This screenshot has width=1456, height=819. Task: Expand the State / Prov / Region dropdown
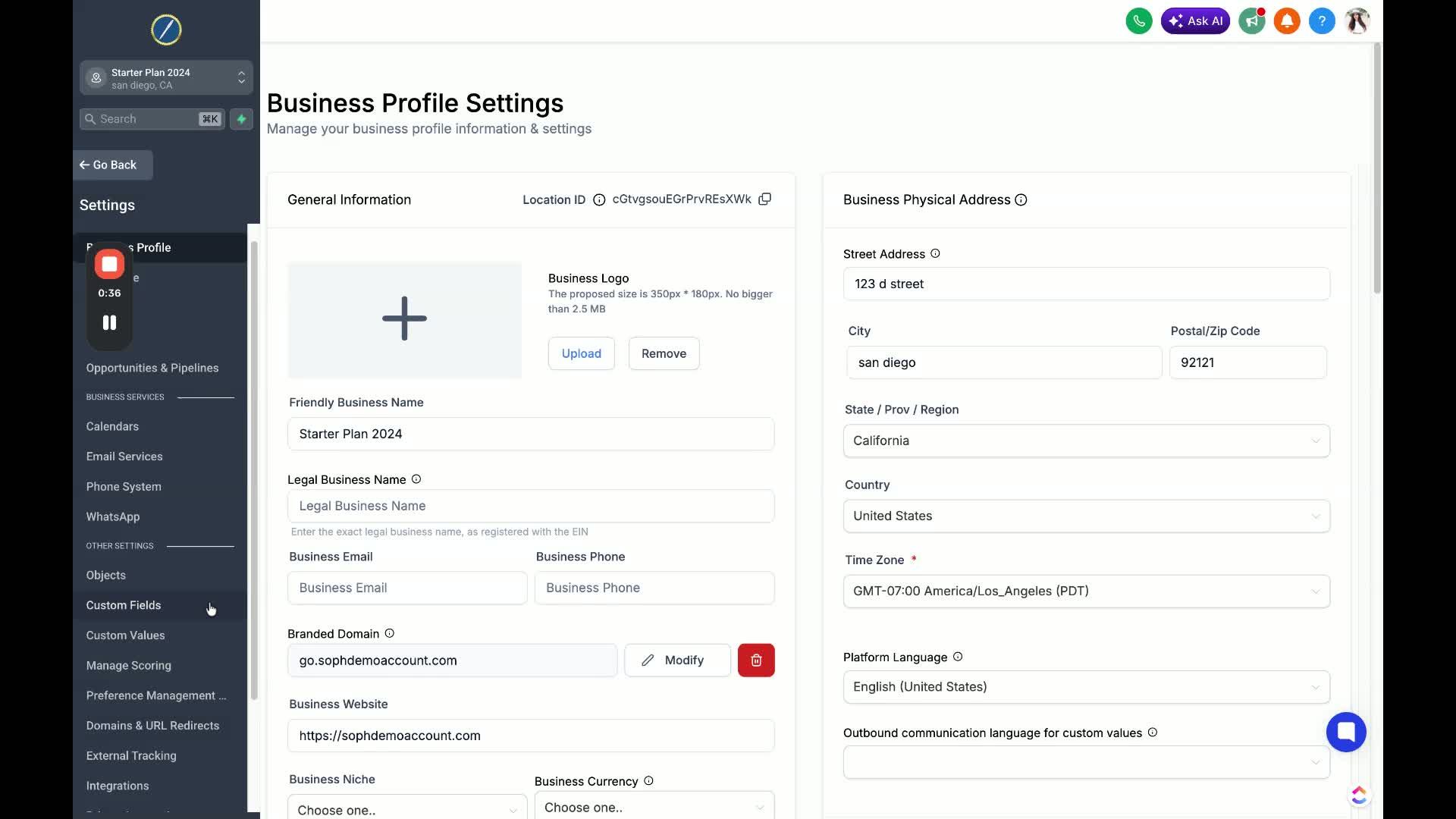tap(1086, 441)
